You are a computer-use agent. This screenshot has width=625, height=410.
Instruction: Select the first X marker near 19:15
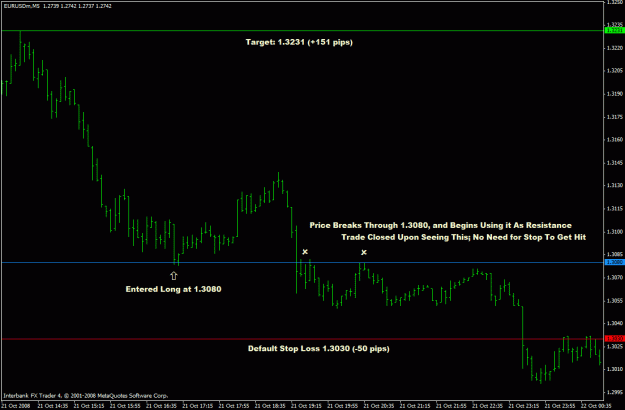tap(305, 252)
